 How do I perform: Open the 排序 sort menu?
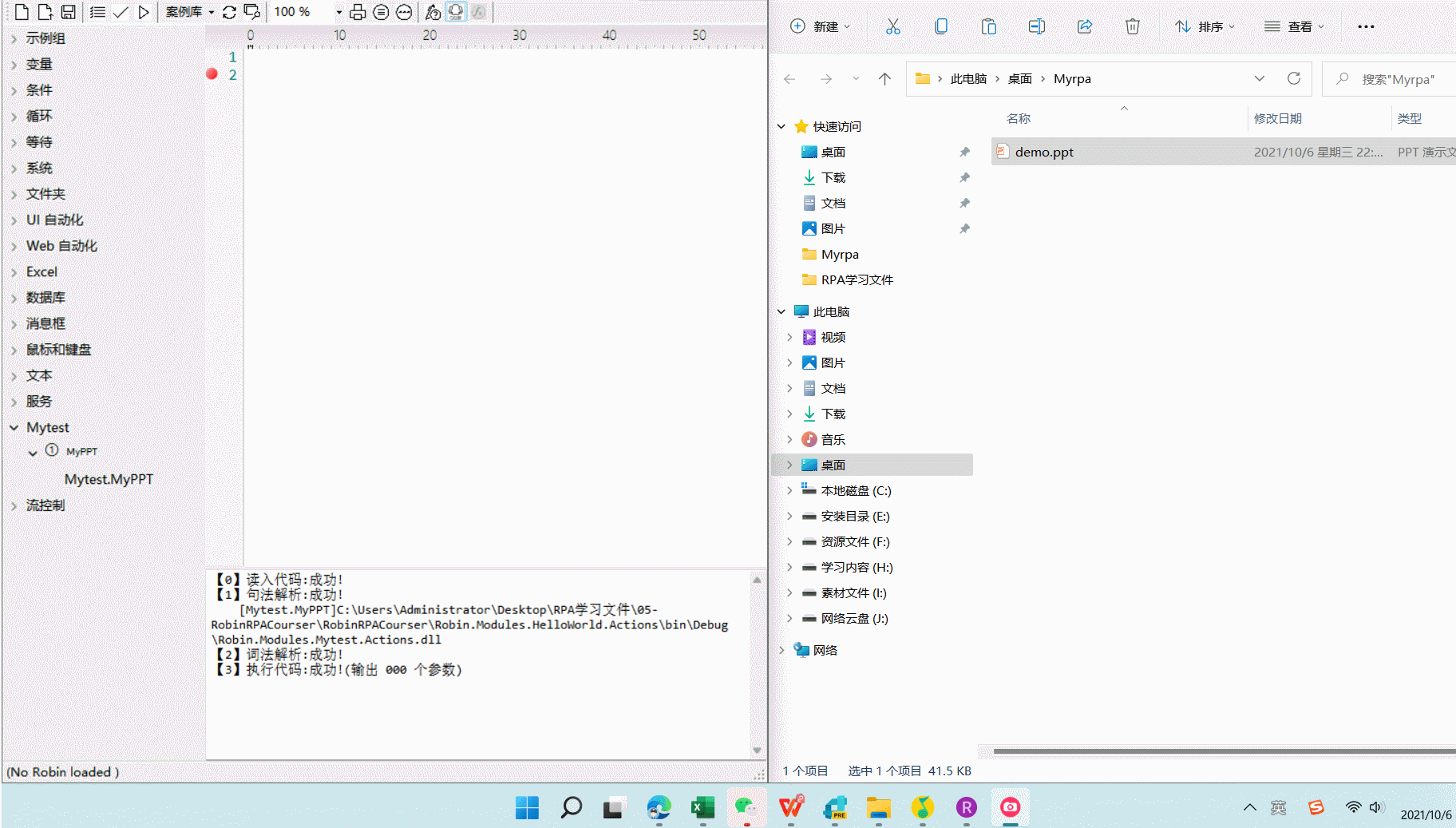pyautogui.click(x=1205, y=26)
